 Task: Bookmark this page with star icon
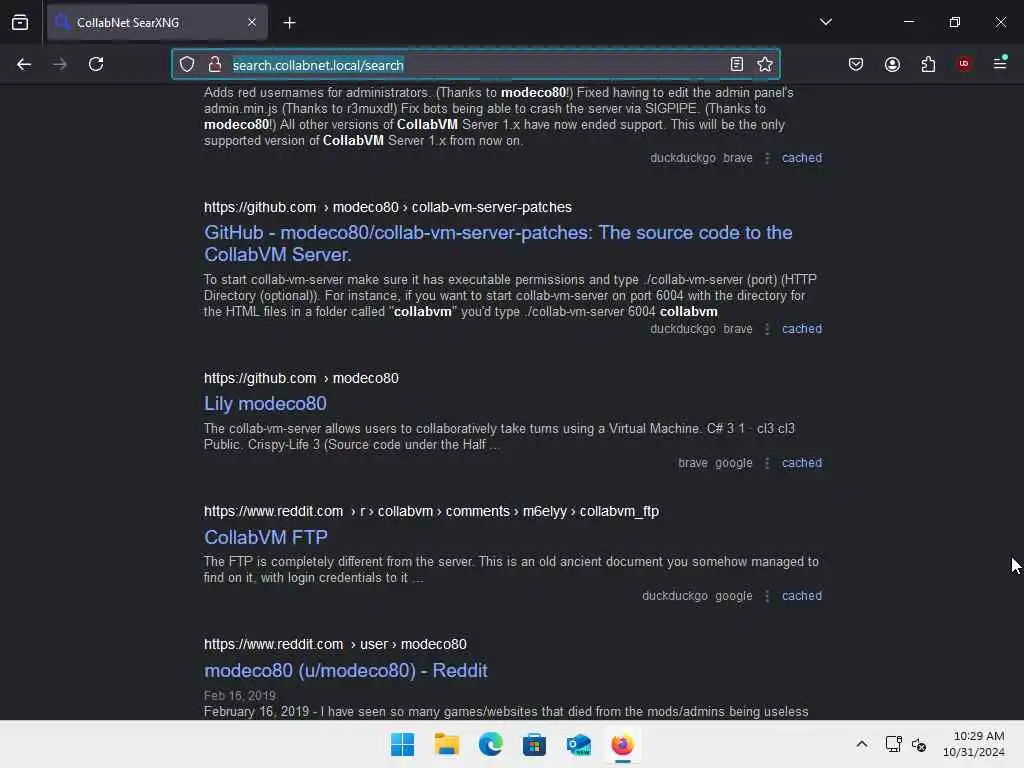(765, 64)
